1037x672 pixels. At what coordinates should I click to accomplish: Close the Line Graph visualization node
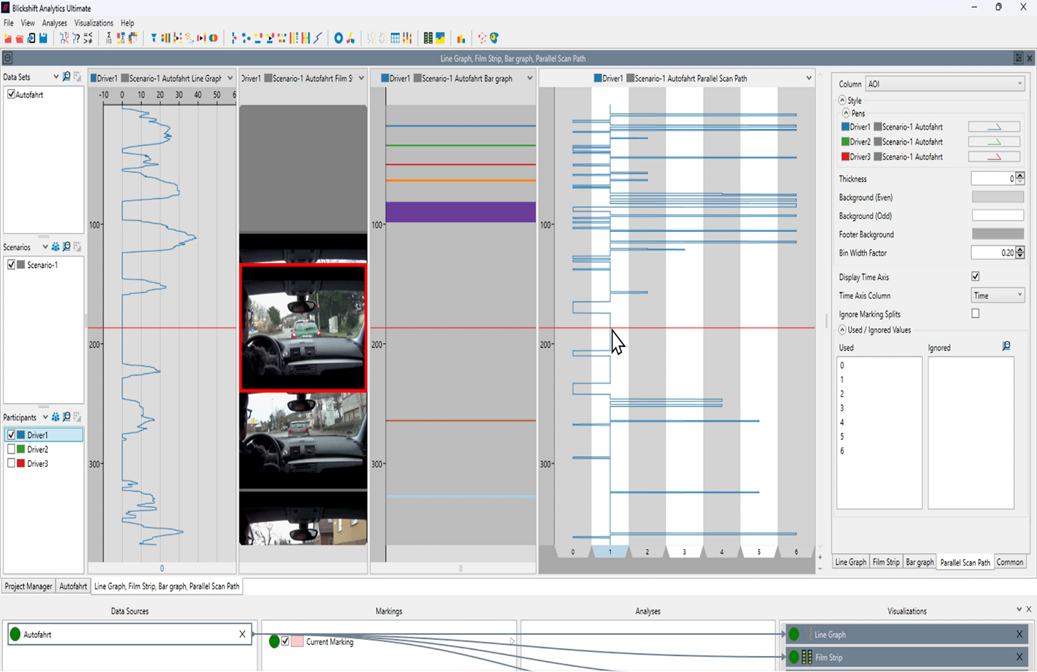[x=1019, y=634]
